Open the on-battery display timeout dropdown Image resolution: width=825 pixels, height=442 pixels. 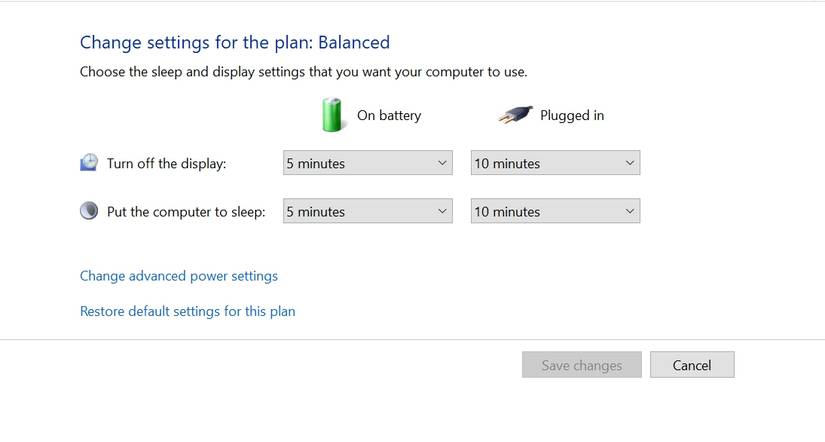367,163
